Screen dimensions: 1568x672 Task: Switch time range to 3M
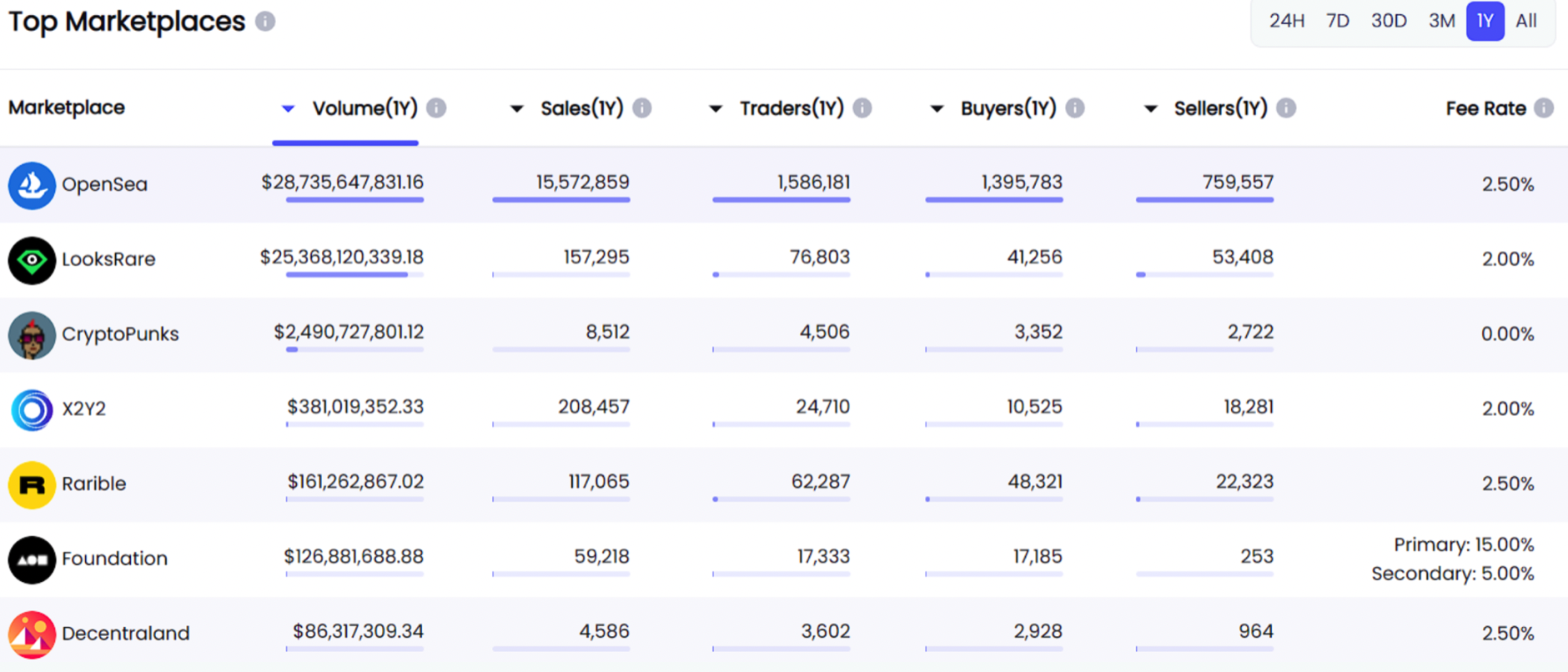[x=1441, y=21]
